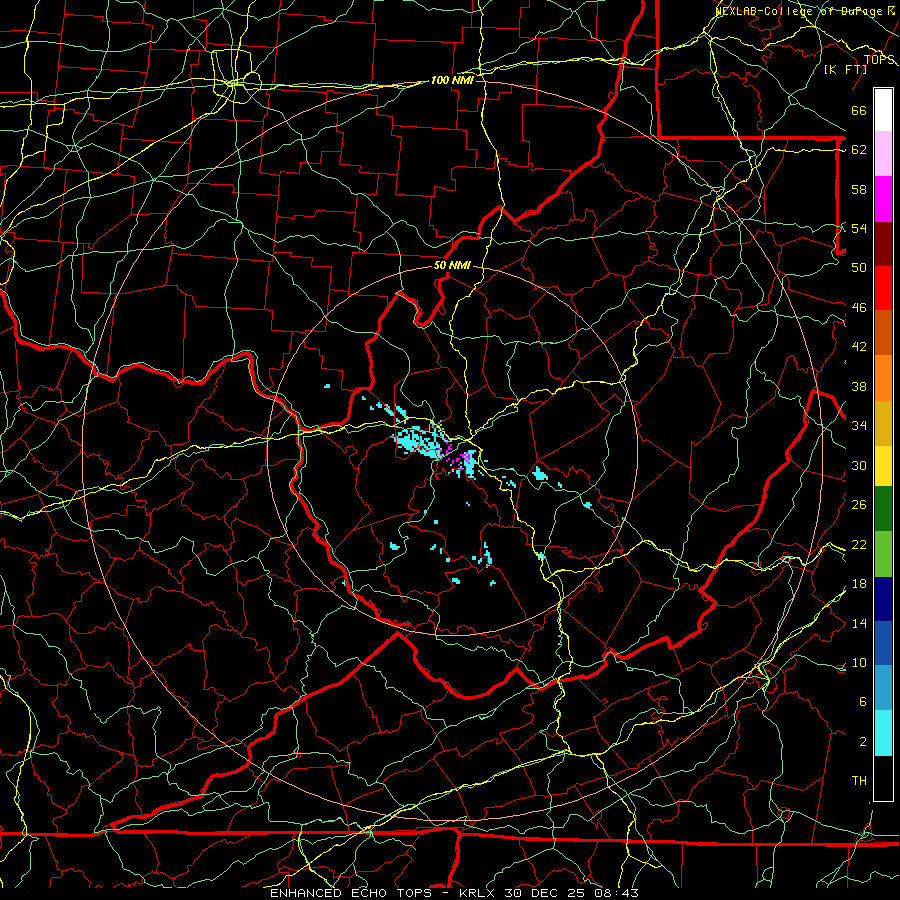Click the "ENHANCED ECHO TOPS" product title
The image size is (900, 900).
point(351,893)
